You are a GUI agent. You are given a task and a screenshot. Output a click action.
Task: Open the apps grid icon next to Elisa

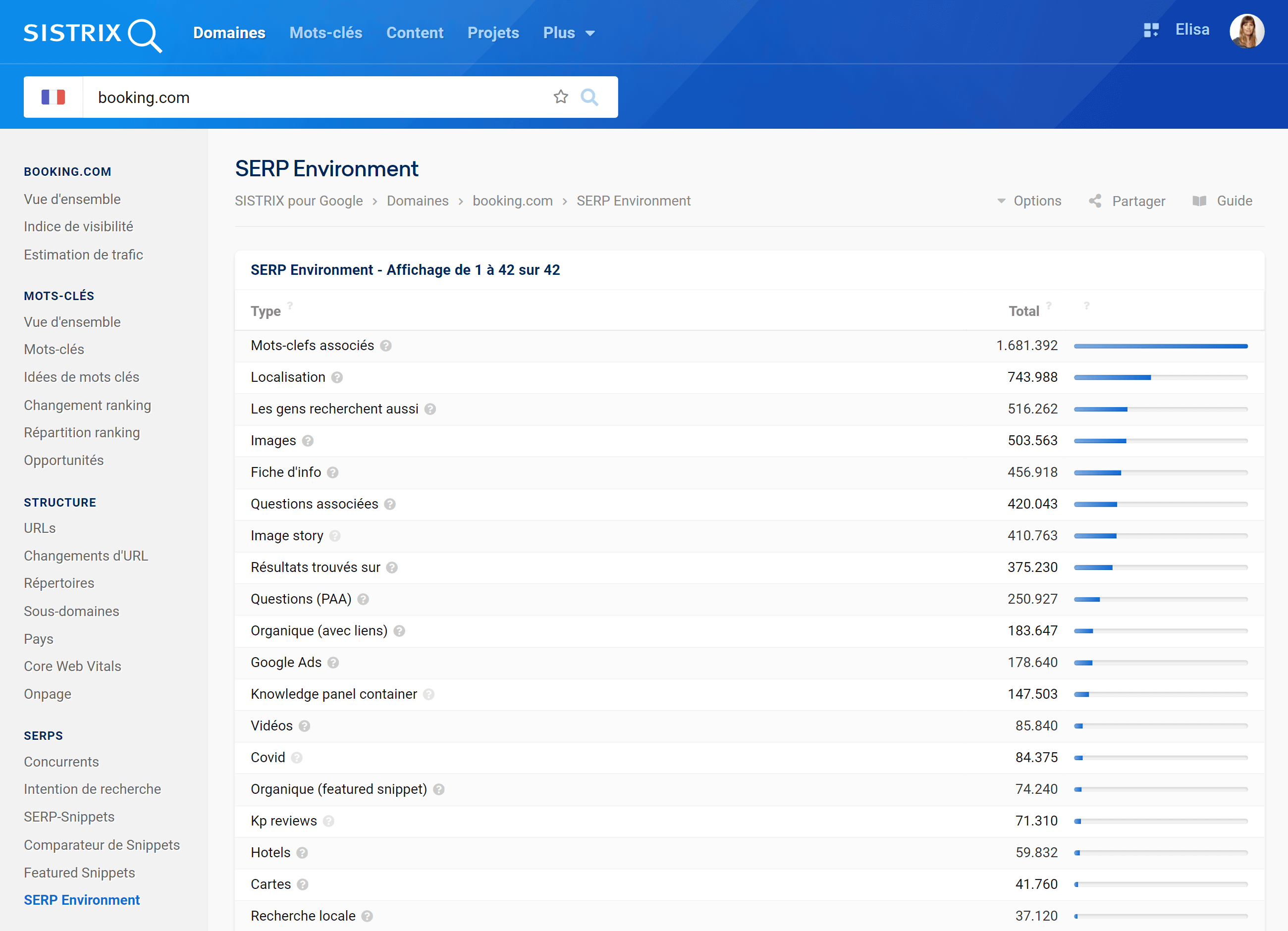point(1151,30)
